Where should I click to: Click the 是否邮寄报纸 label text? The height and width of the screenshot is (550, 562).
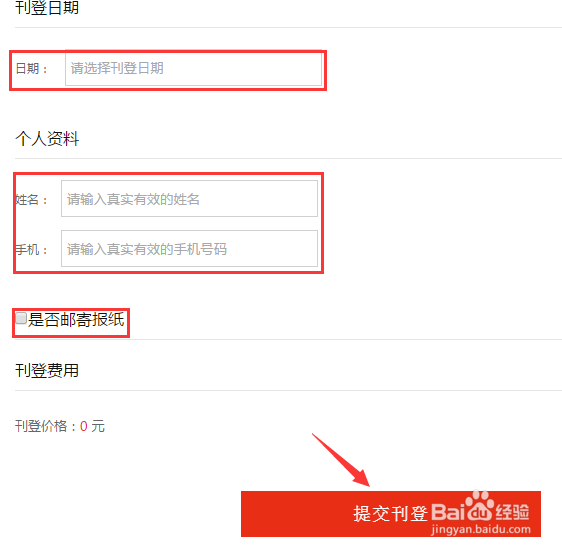click(x=76, y=319)
